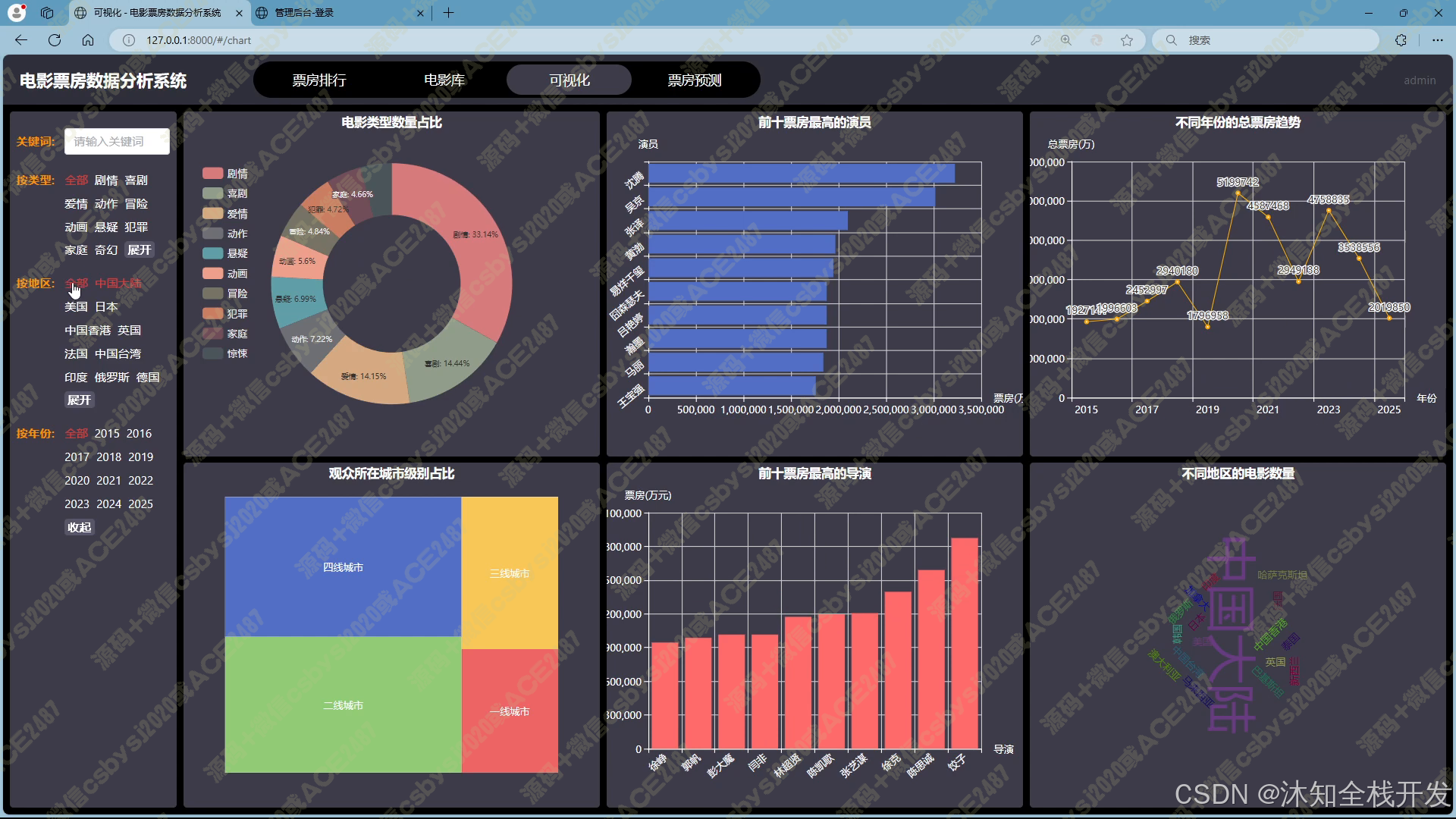The image size is (1456, 819).
Task: Collapse the year filter list
Action: pyautogui.click(x=79, y=528)
